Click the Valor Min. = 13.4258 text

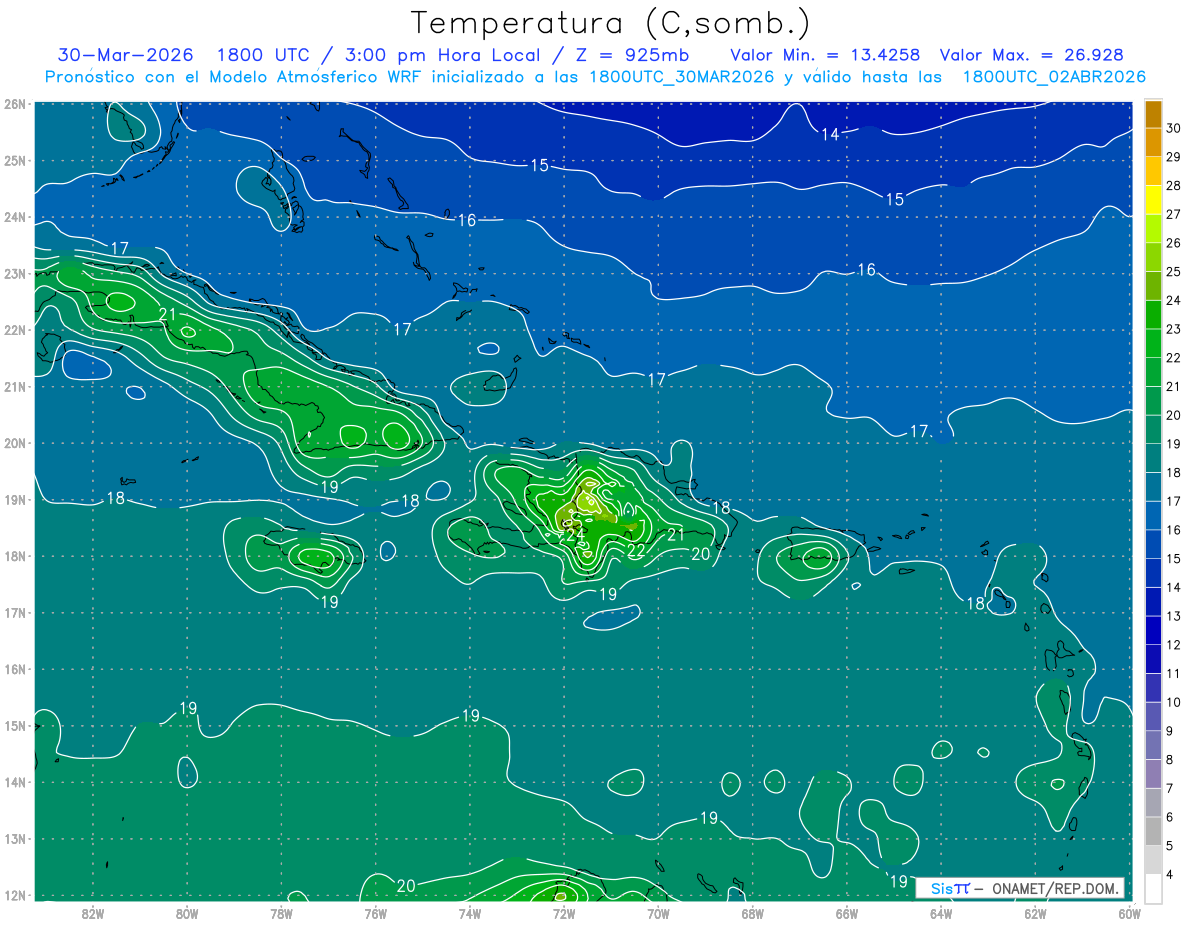[825, 55]
